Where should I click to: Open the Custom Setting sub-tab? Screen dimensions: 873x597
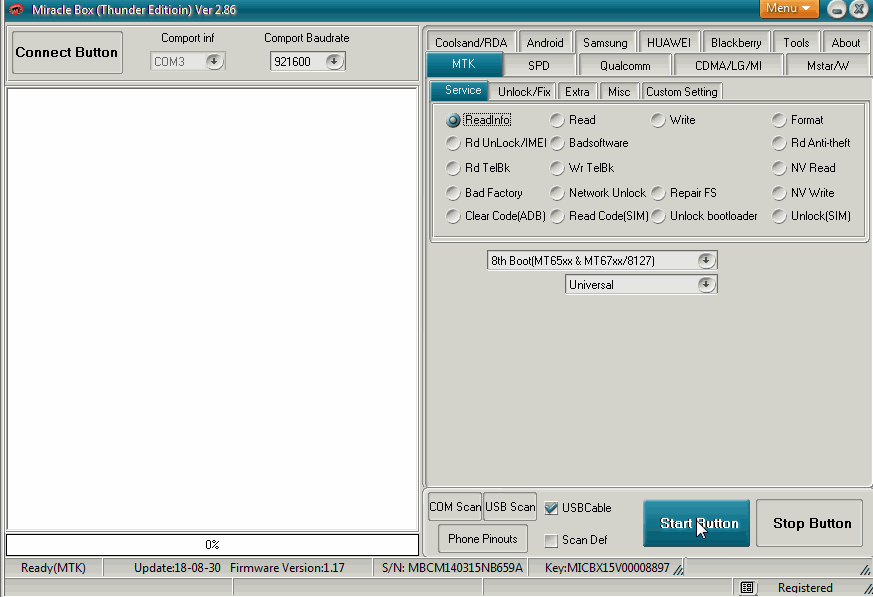tap(681, 91)
